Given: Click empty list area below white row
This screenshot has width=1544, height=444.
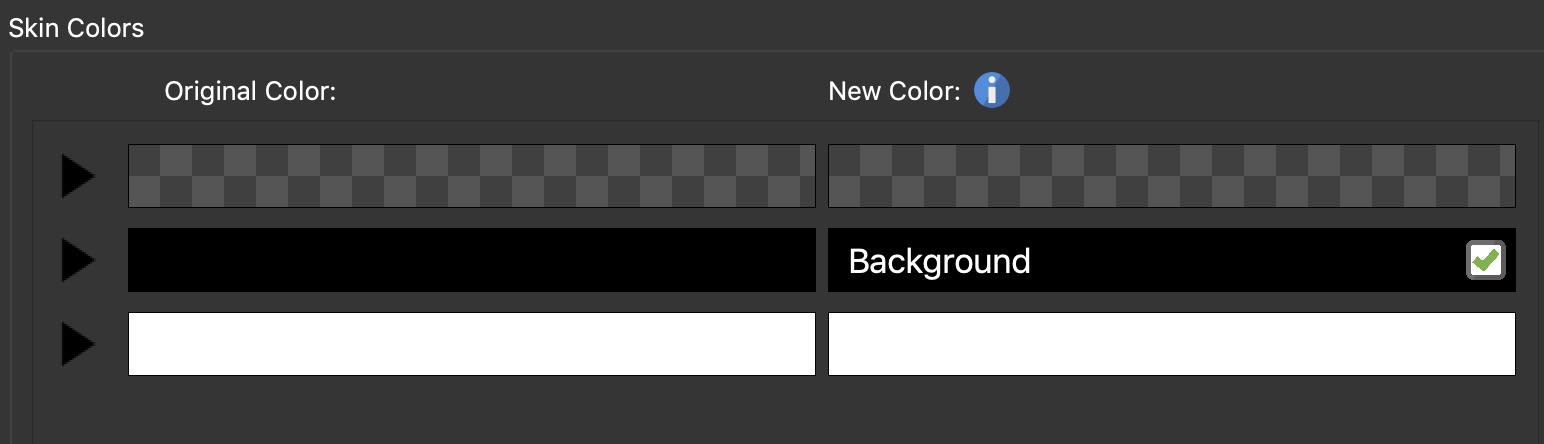Looking at the screenshot, I should pos(780,410).
